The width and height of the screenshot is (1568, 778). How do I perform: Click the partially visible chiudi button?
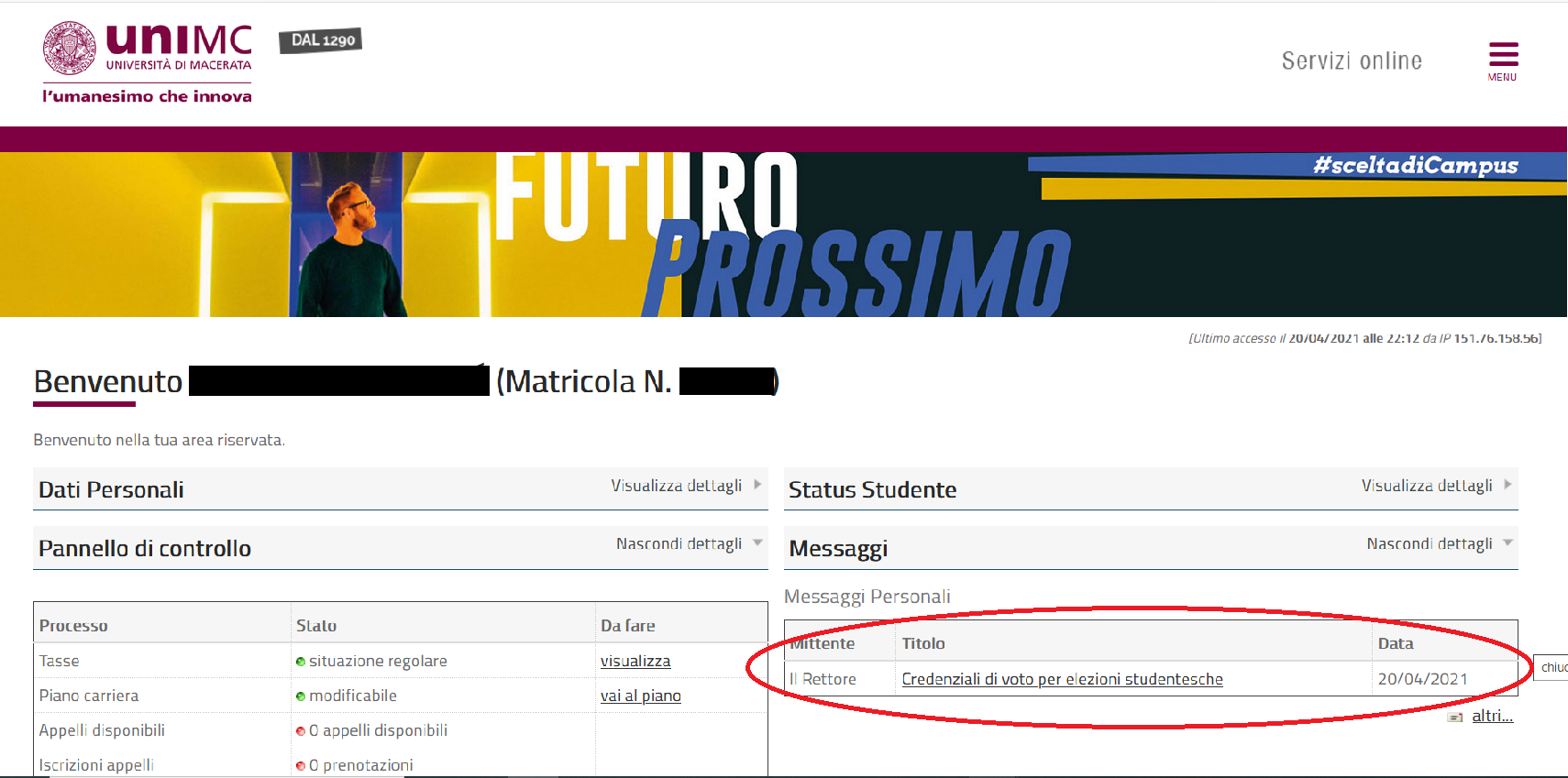[x=1553, y=667]
